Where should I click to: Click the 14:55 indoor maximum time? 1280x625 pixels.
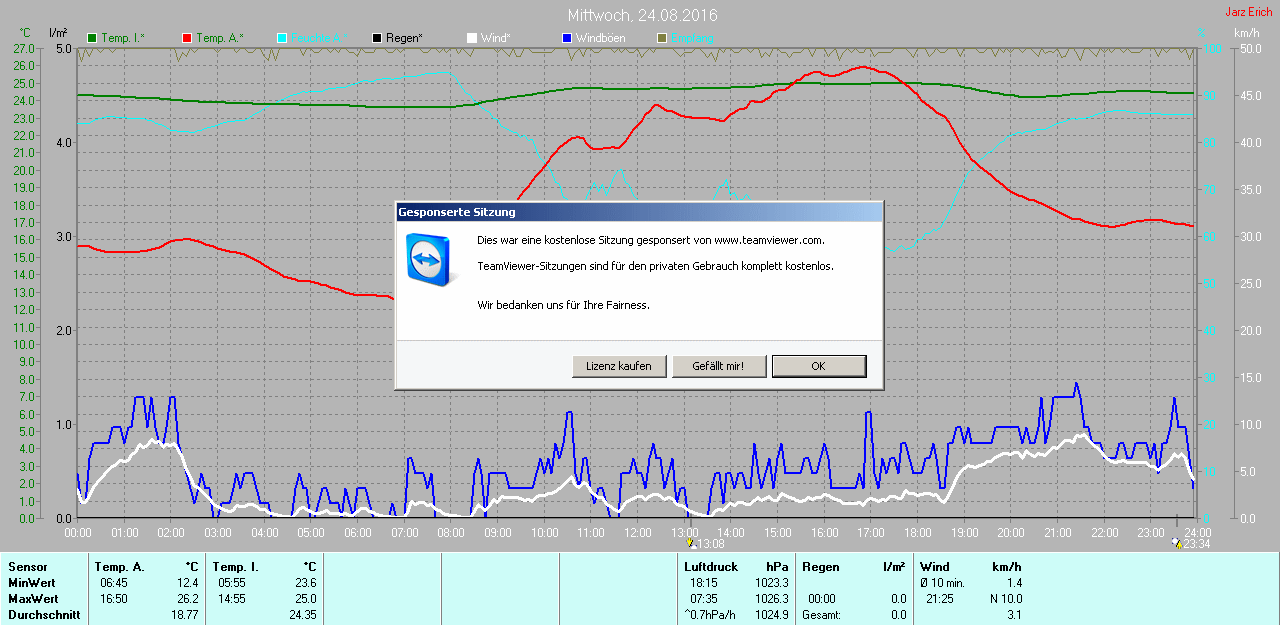tap(233, 599)
